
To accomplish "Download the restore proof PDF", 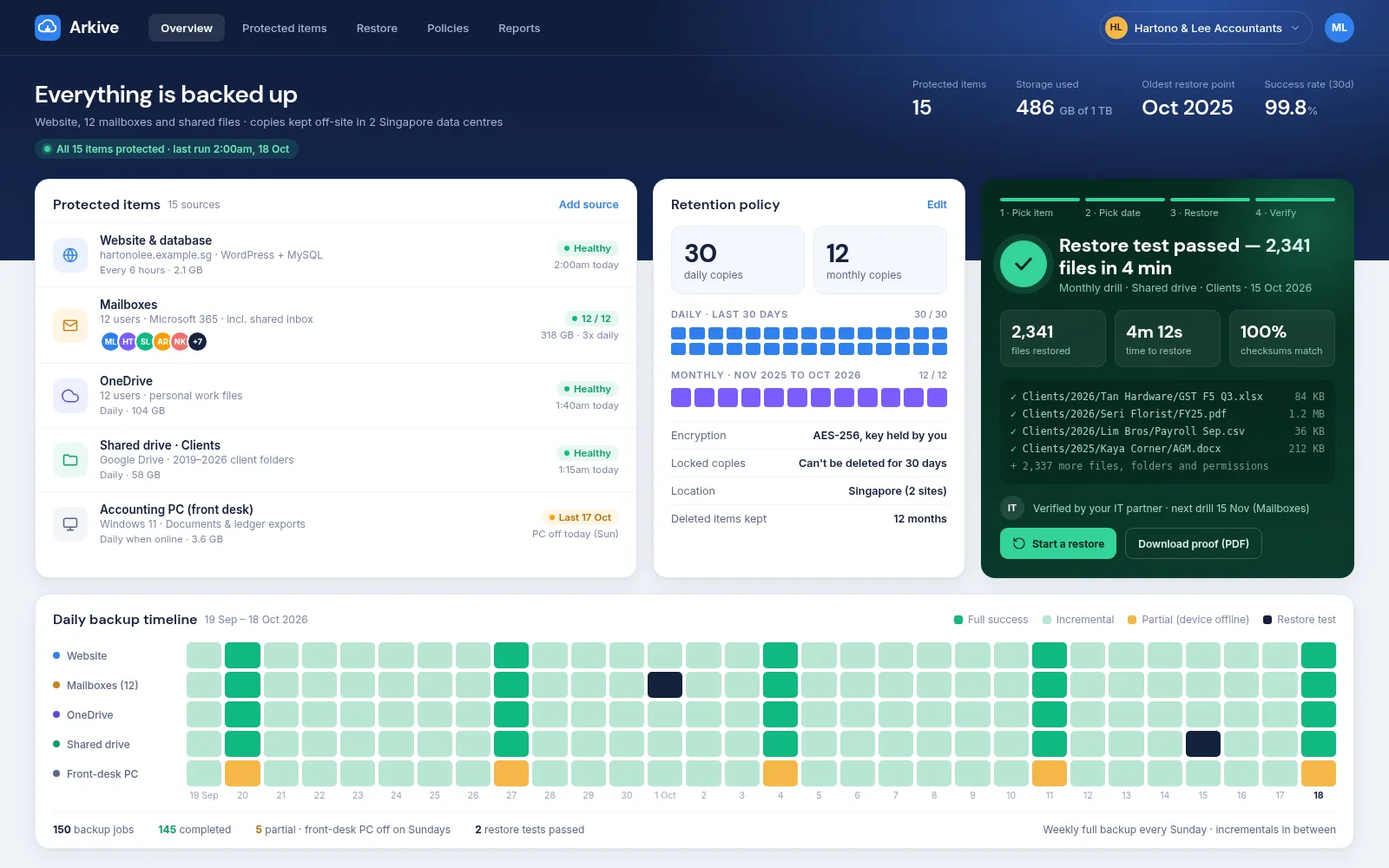I will pyautogui.click(x=1194, y=543).
